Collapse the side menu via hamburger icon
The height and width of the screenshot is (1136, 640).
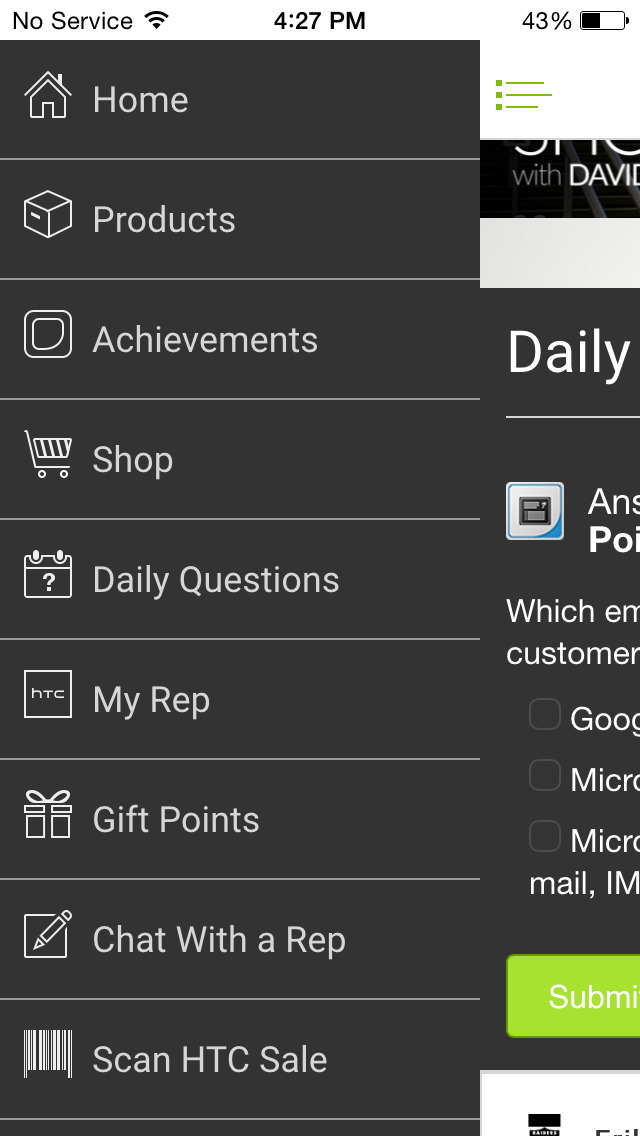(523, 95)
